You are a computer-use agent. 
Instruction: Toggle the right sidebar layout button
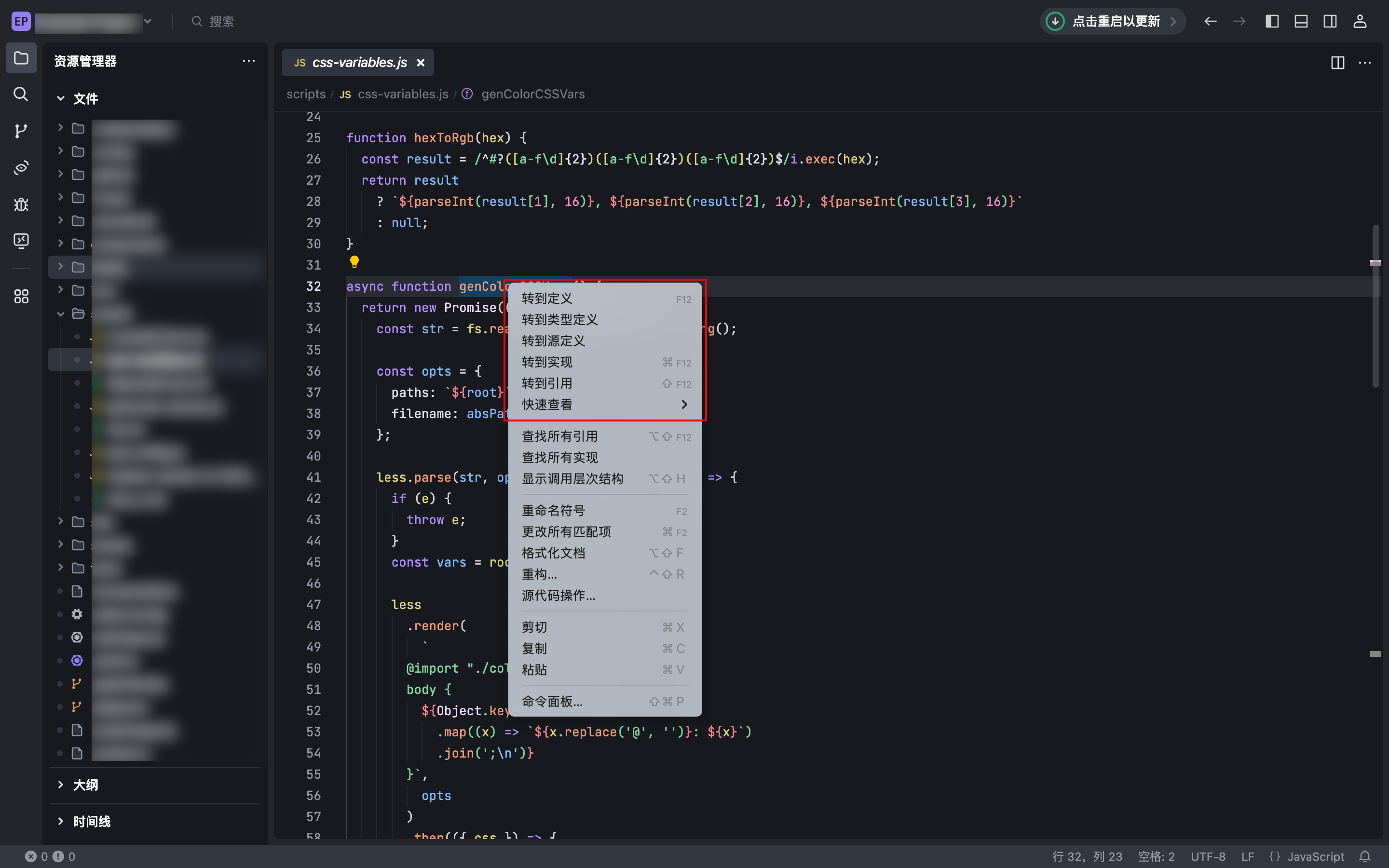1330,21
